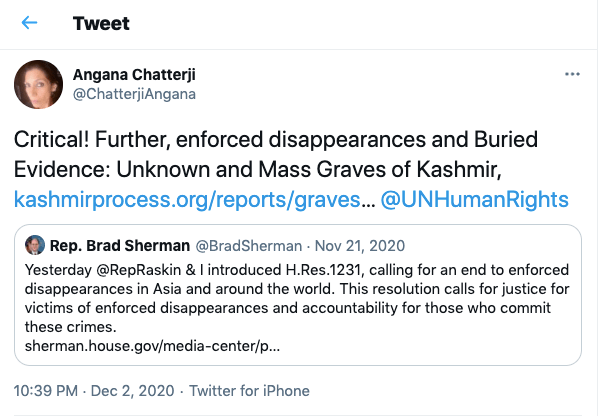The width and height of the screenshot is (607, 416).
Task: Click Rep. Brad Sherman's small avatar
Action: 35,245
